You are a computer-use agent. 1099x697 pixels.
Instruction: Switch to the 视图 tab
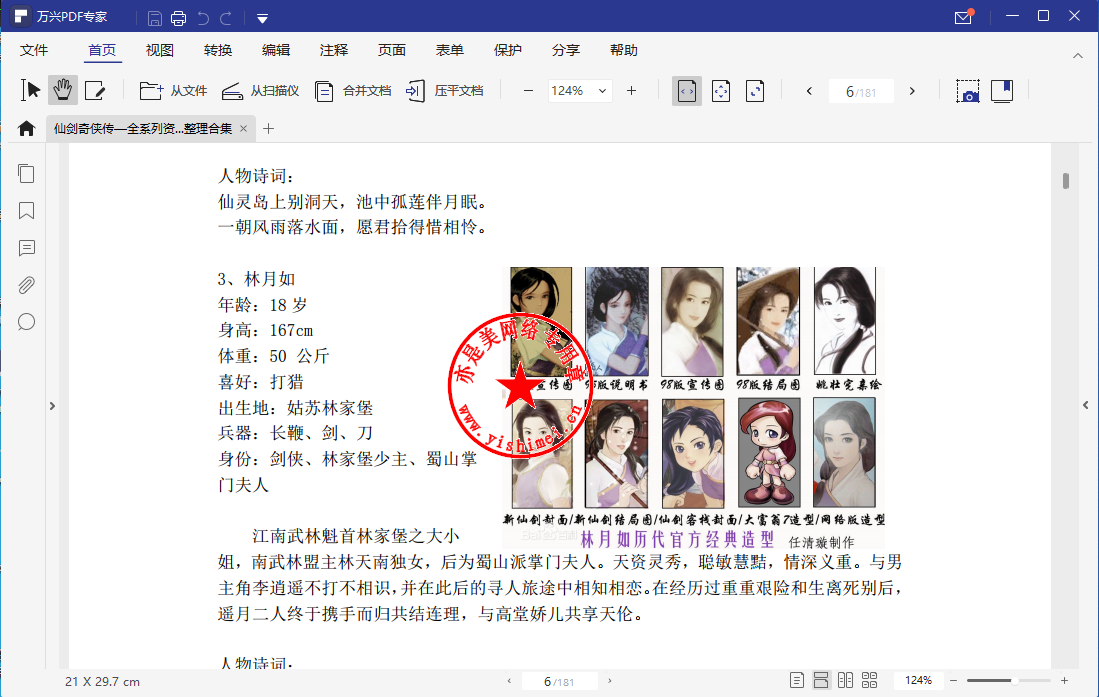[160, 50]
